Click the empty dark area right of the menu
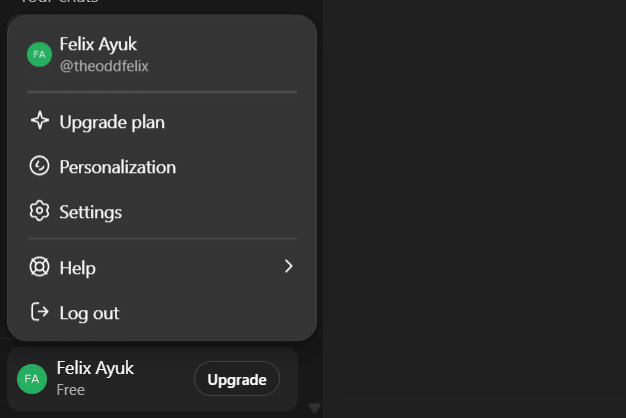 (x=470, y=200)
